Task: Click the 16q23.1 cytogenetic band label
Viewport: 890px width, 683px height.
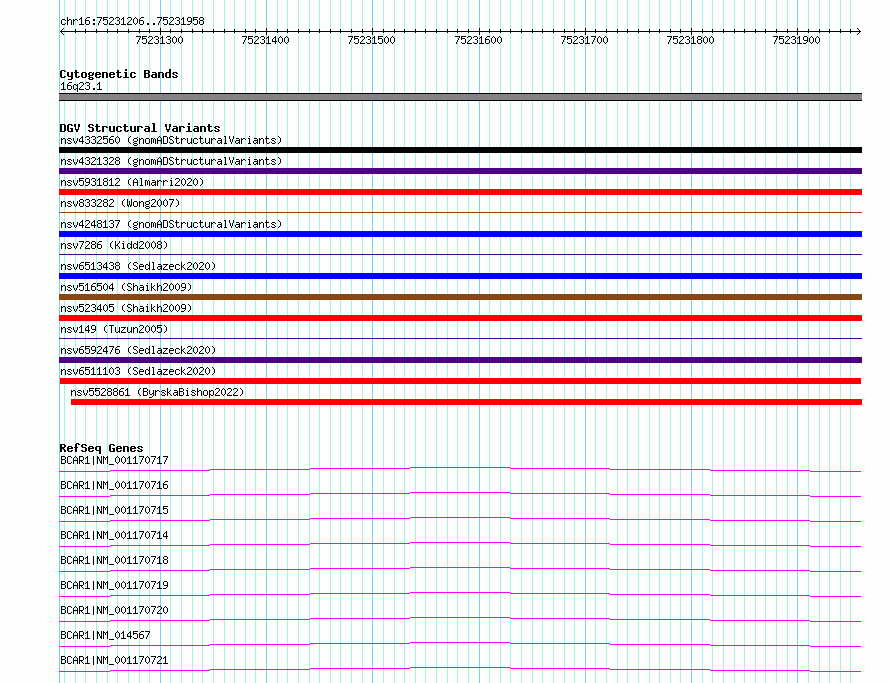Action: 81,86
